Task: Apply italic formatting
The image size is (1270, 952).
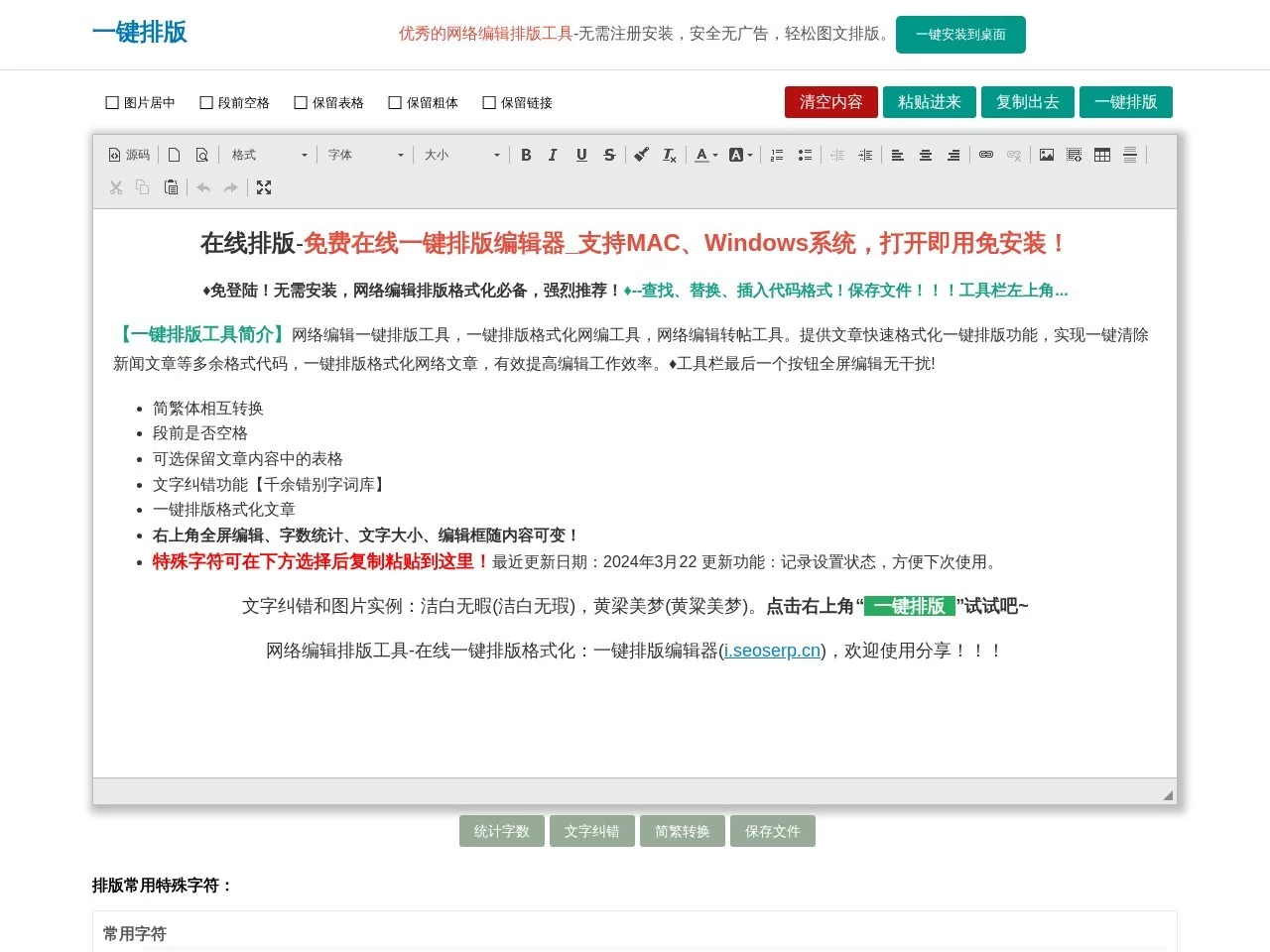Action: click(x=553, y=155)
